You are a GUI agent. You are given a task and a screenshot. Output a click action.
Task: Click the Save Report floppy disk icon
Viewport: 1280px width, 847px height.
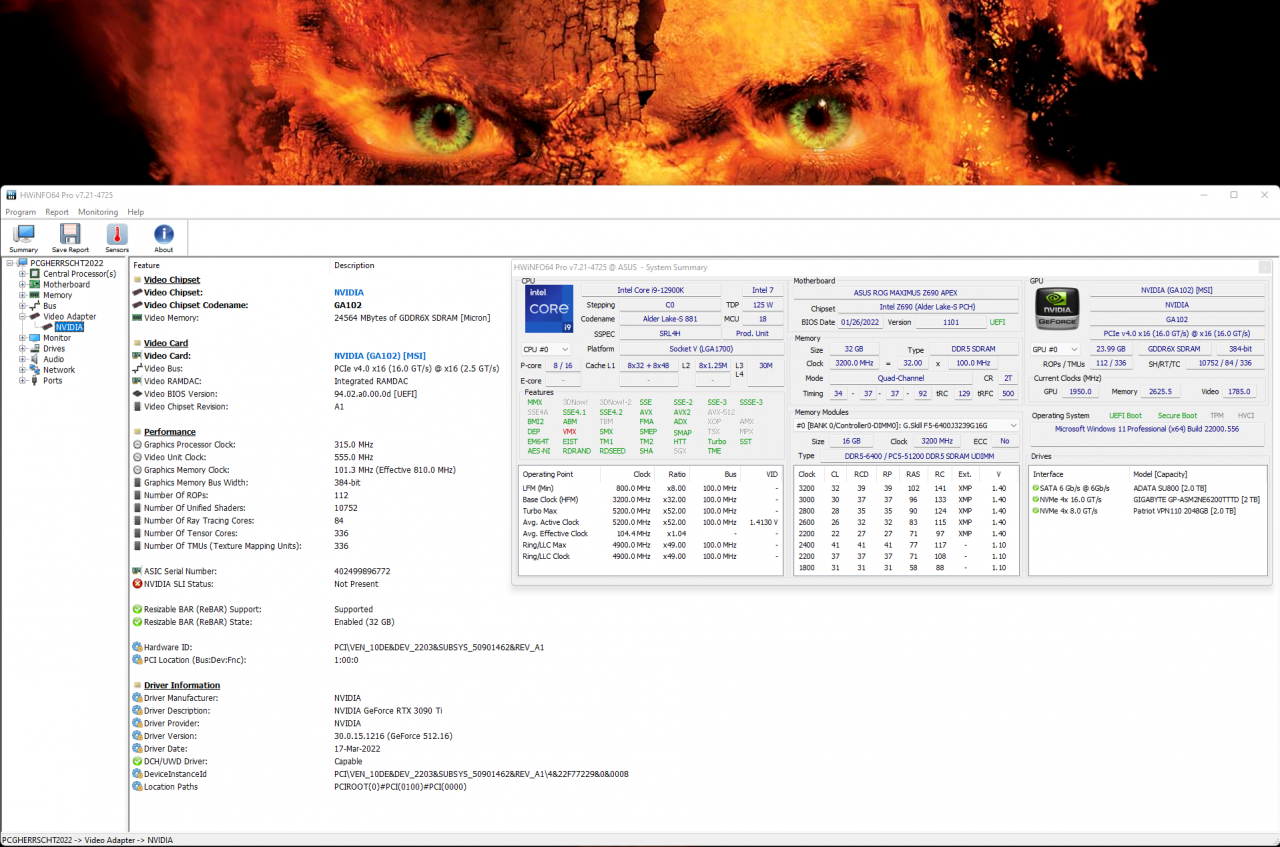coord(70,234)
